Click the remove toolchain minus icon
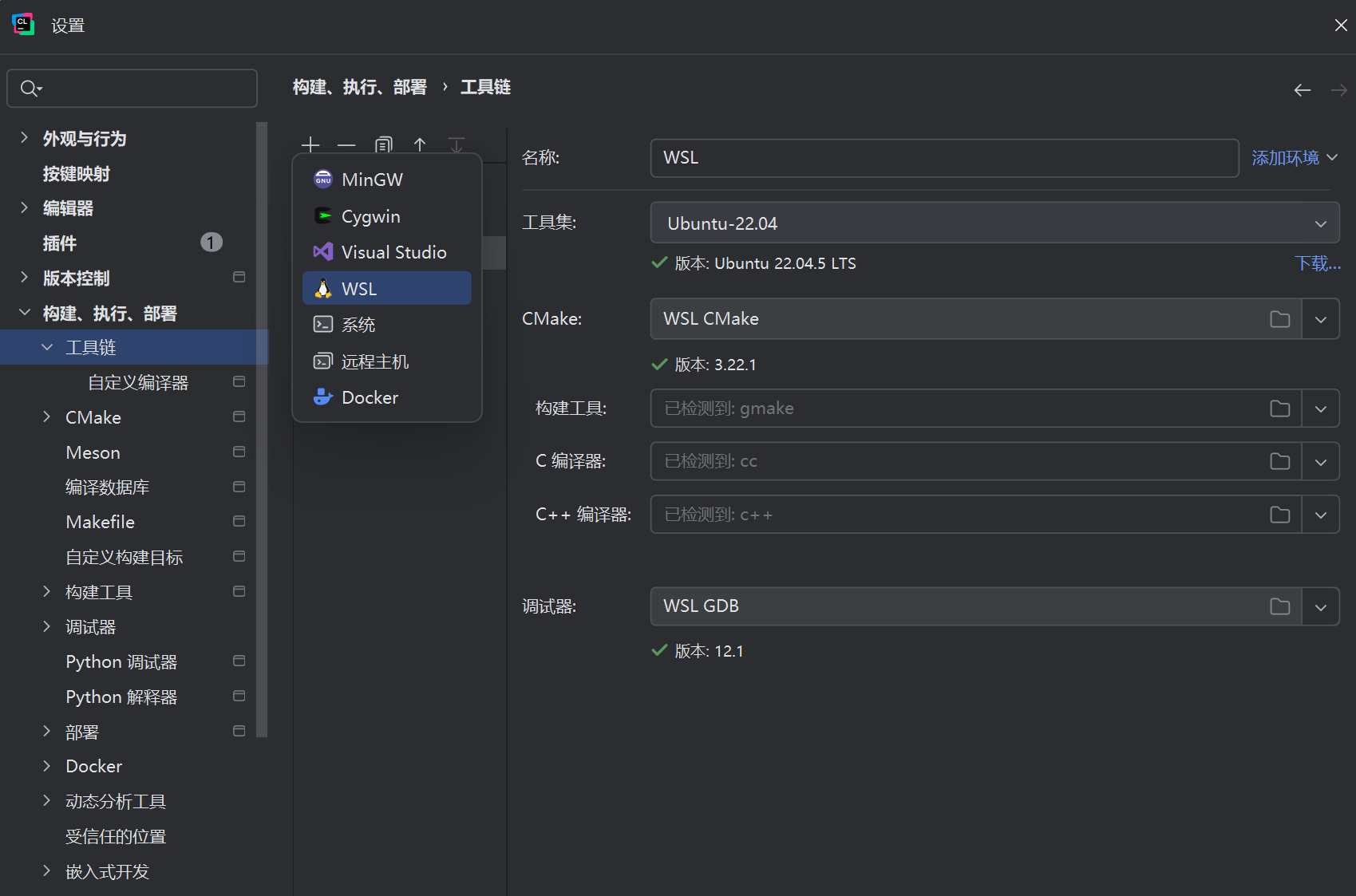The width and height of the screenshot is (1356, 896). [346, 144]
